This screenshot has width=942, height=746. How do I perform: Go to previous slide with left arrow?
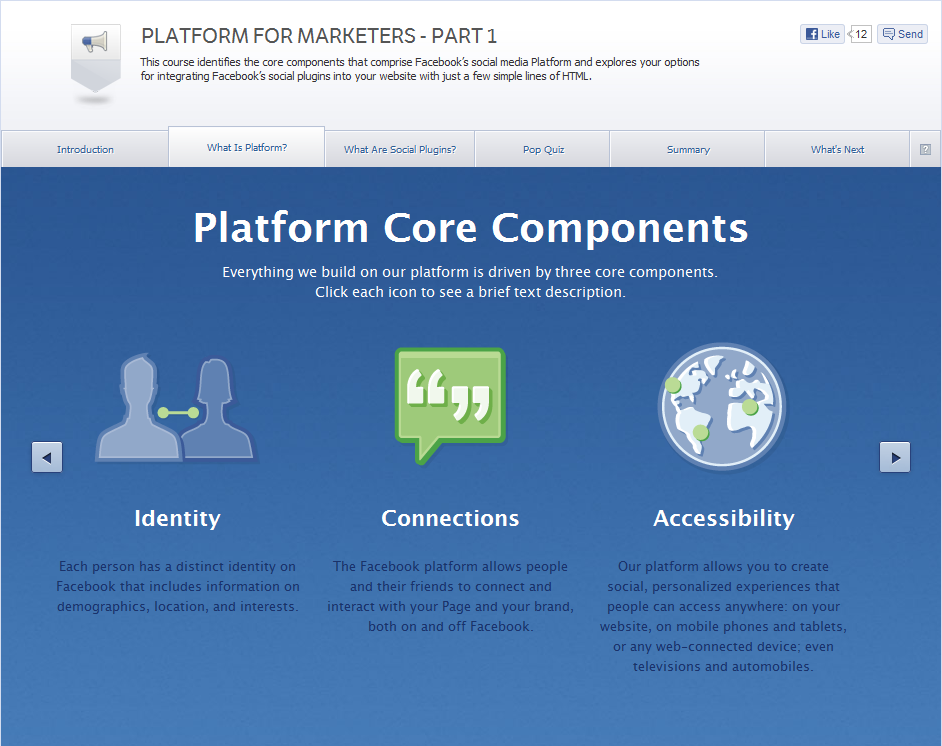47,457
